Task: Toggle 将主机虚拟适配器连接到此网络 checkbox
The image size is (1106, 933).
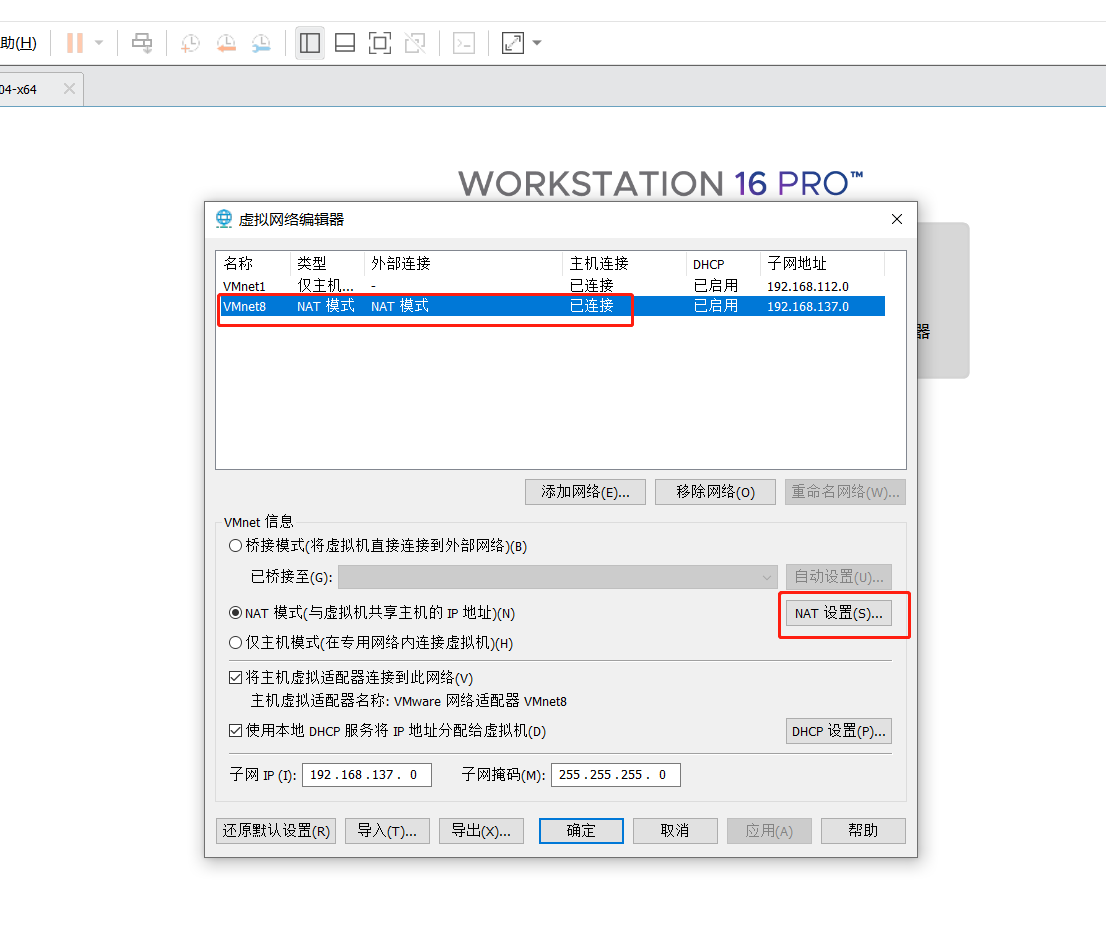Action: (236, 678)
